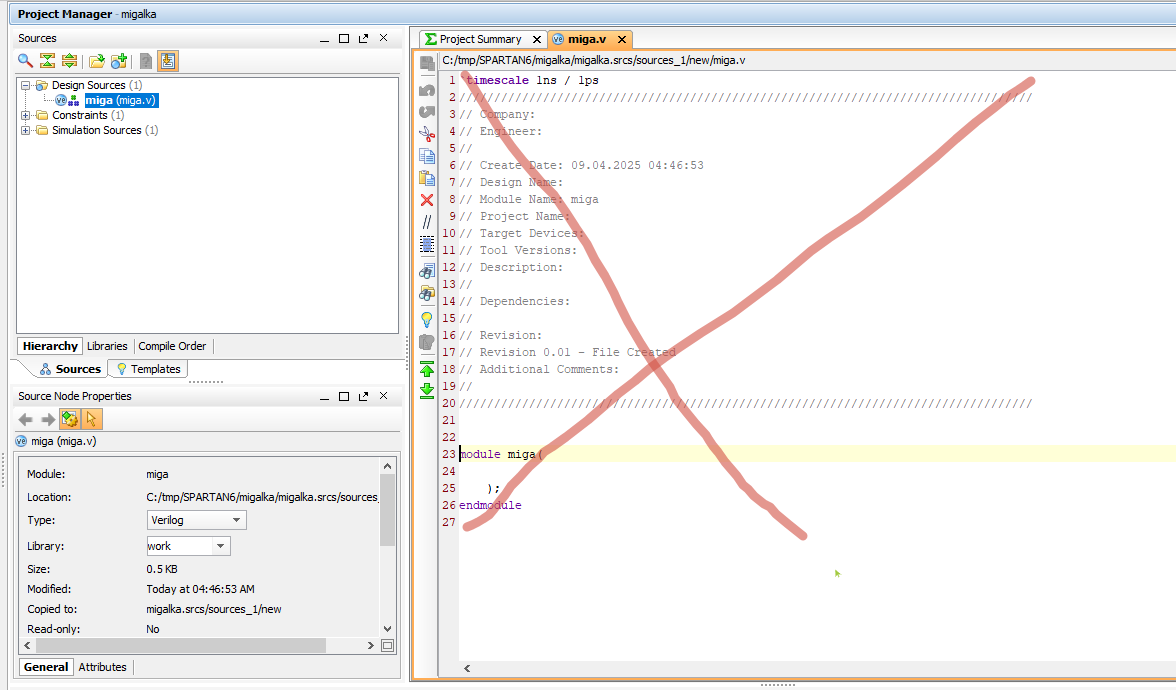The width and height of the screenshot is (1176, 690).
Task: Click the back arrow in Source Node Properties
Action: tap(26, 419)
